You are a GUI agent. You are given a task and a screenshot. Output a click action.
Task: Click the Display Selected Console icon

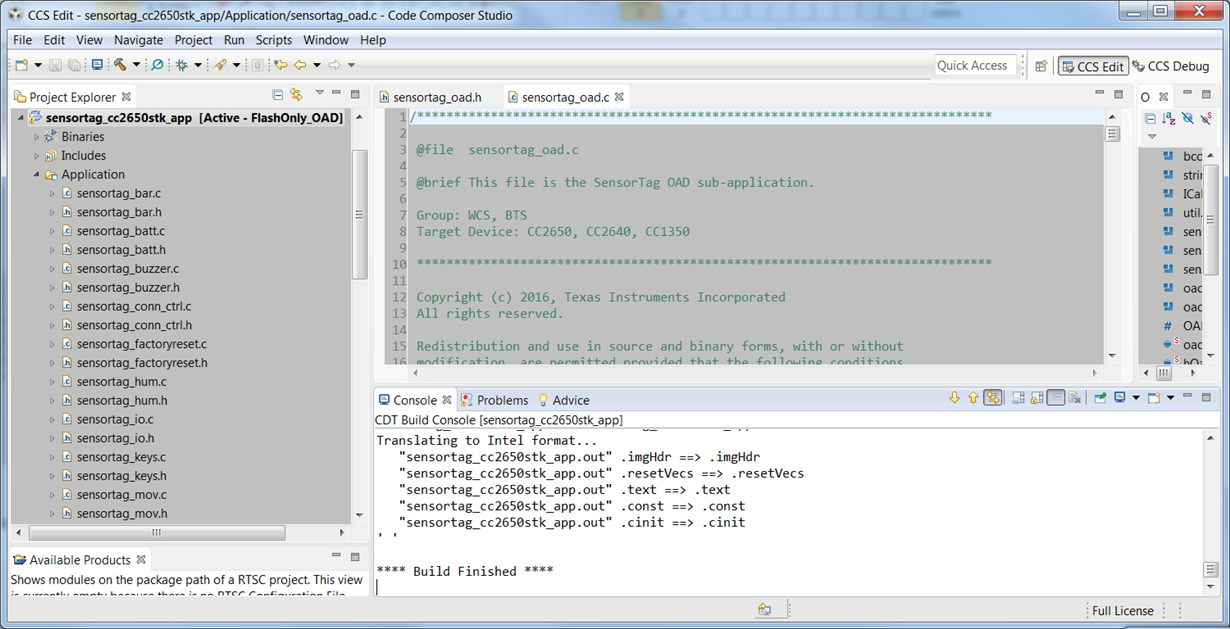coord(1120,398)
